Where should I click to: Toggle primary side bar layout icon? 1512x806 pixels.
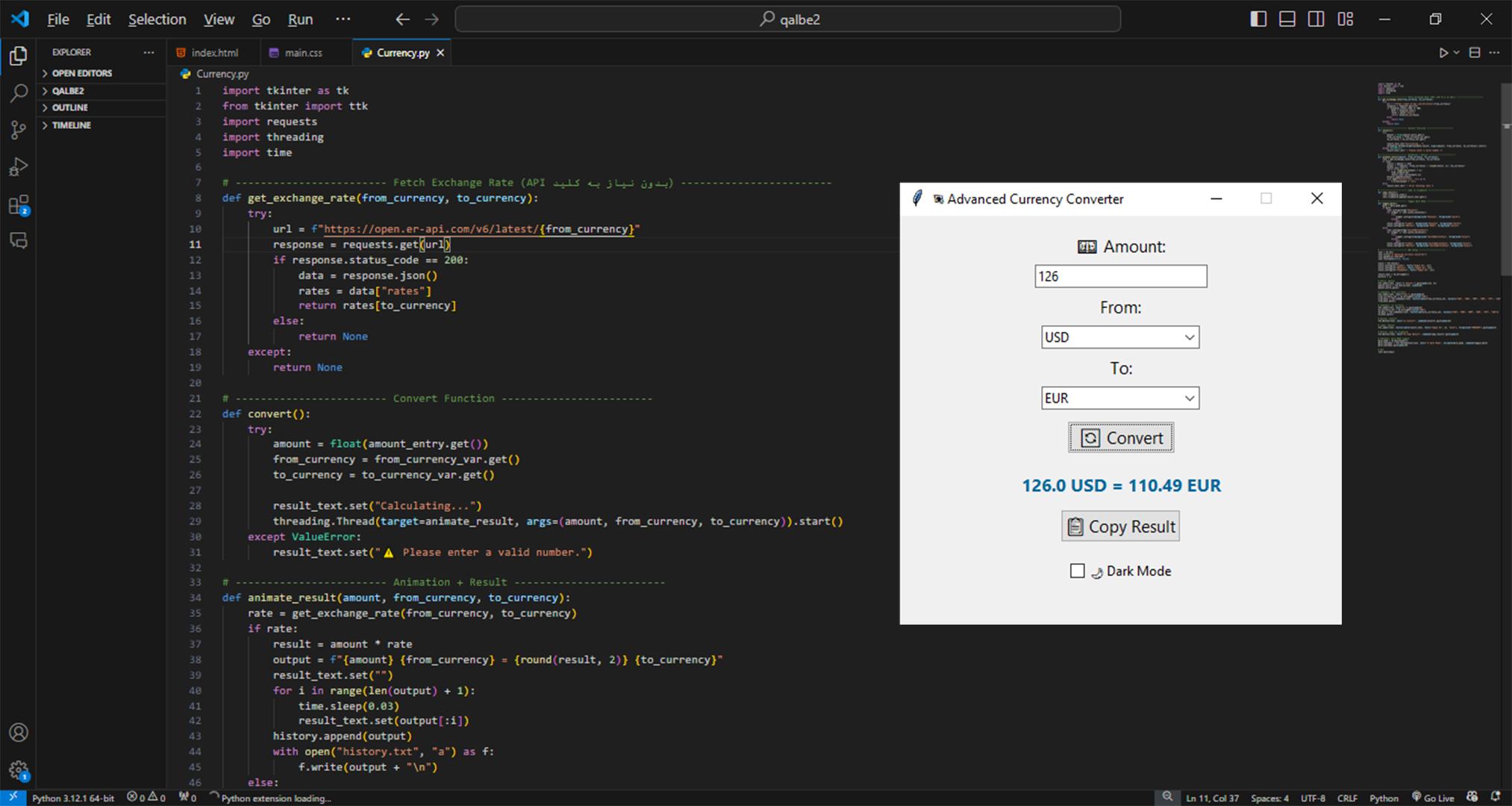tap(1258, 19)
